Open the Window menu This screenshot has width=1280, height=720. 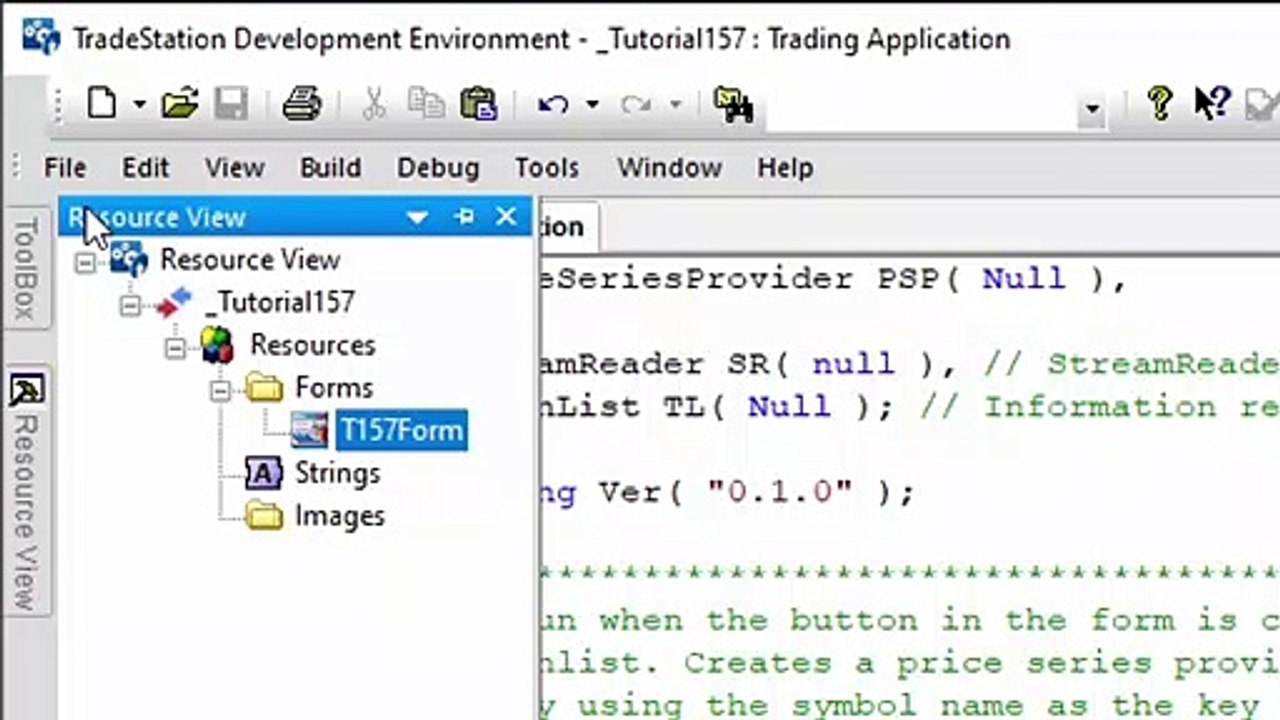pyautogui.click(x=669, y=168)
